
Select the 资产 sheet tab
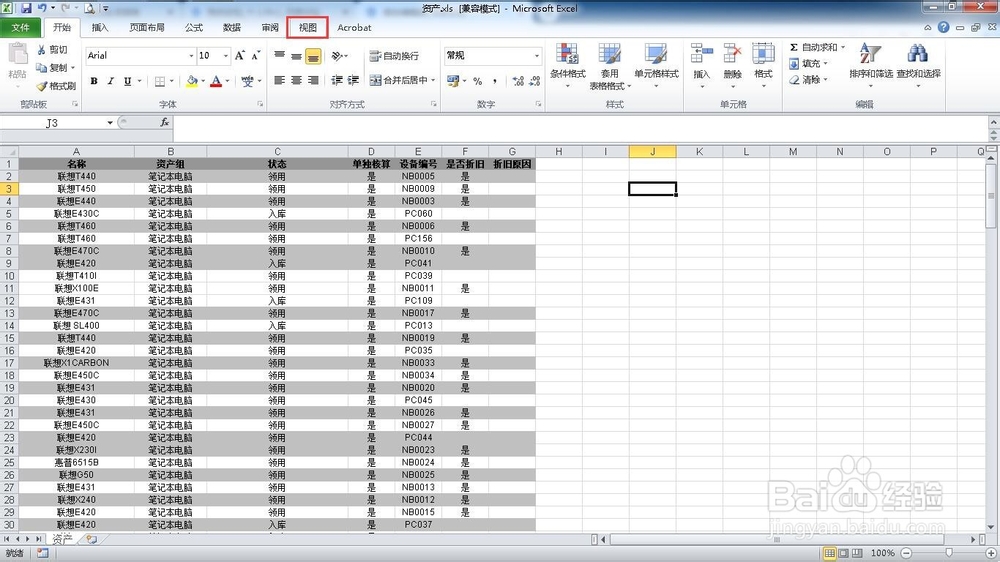point(62,539)
